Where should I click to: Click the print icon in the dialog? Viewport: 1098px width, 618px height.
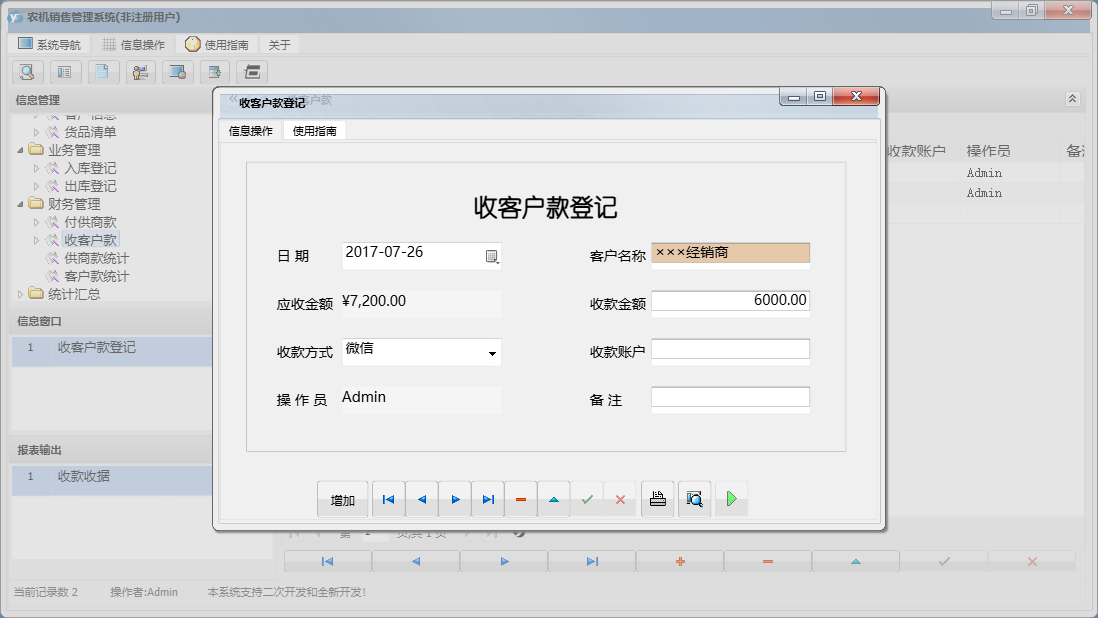(657, 498)
